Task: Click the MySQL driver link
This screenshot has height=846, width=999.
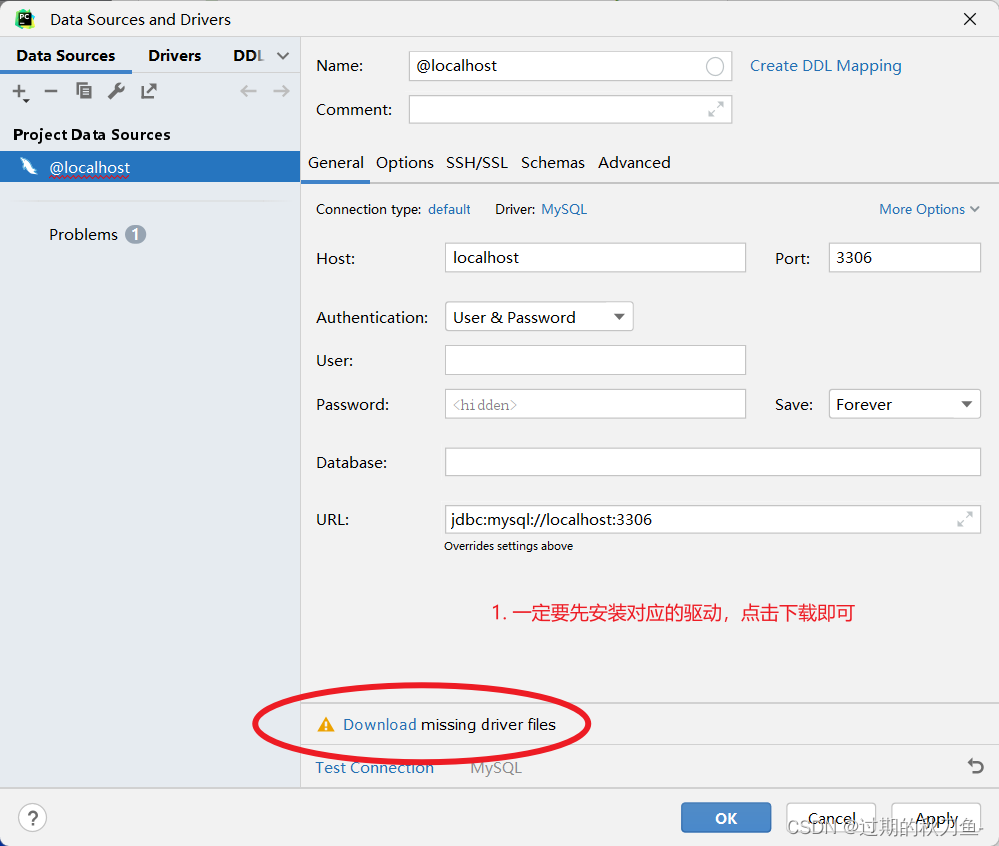Action: [x=564, y=209]
